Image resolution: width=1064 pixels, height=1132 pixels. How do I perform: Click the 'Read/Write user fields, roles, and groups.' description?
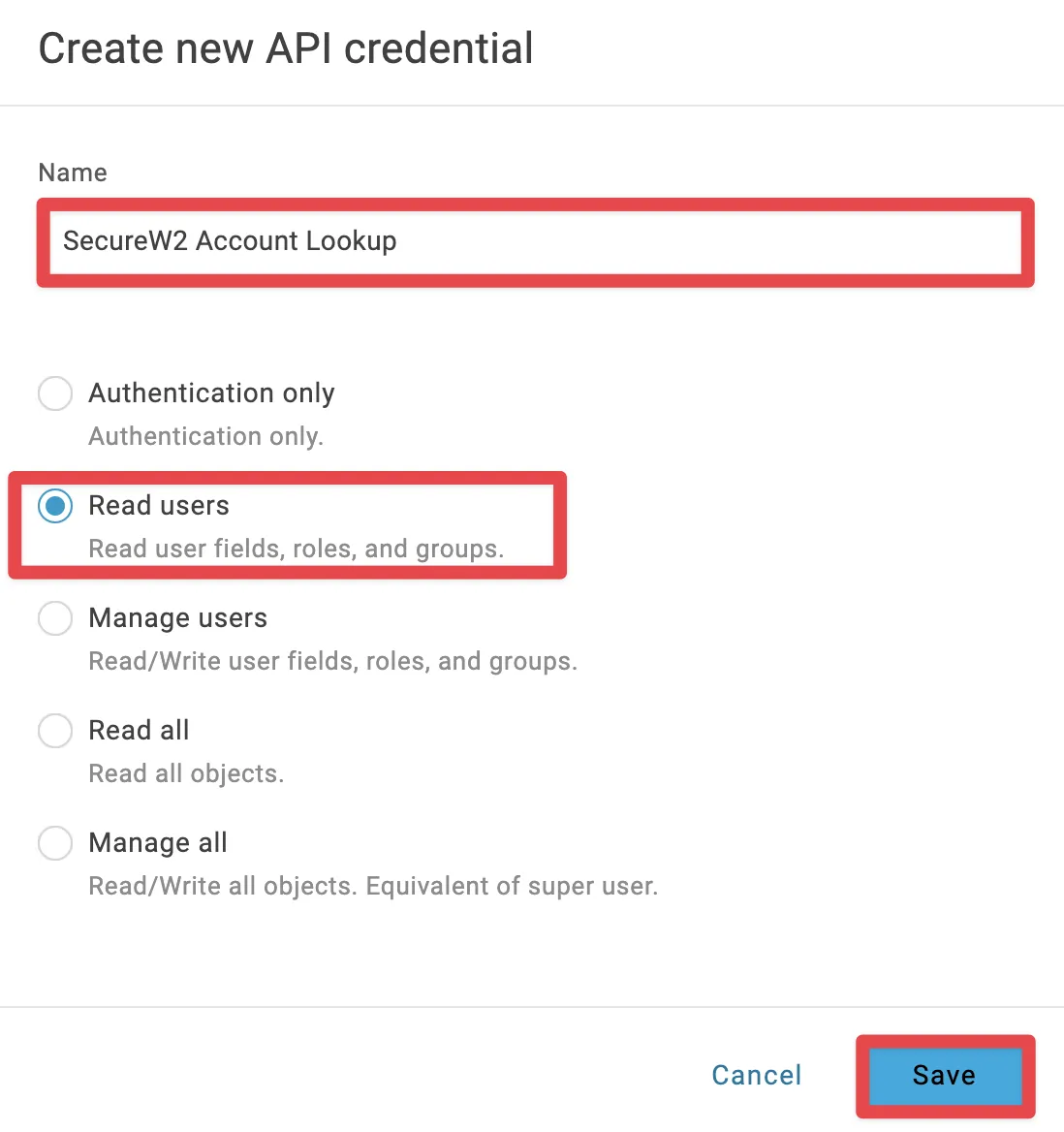tap(332, 661)
